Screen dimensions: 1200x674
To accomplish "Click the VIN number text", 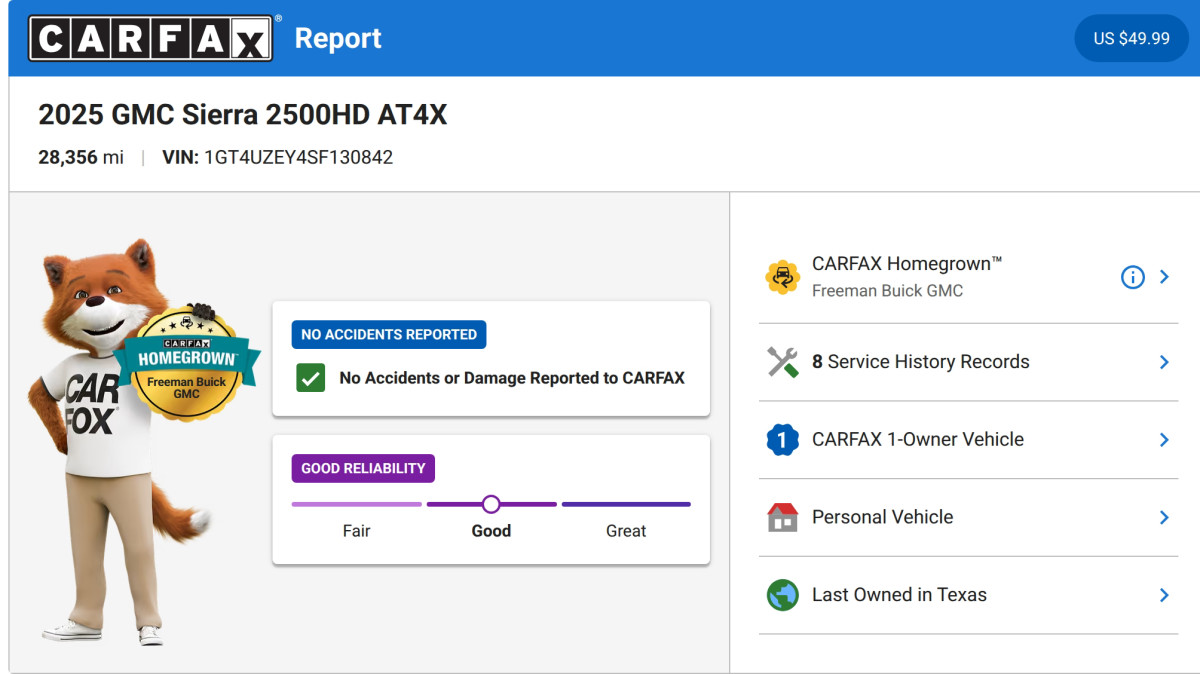I will [x=298, y=157].
